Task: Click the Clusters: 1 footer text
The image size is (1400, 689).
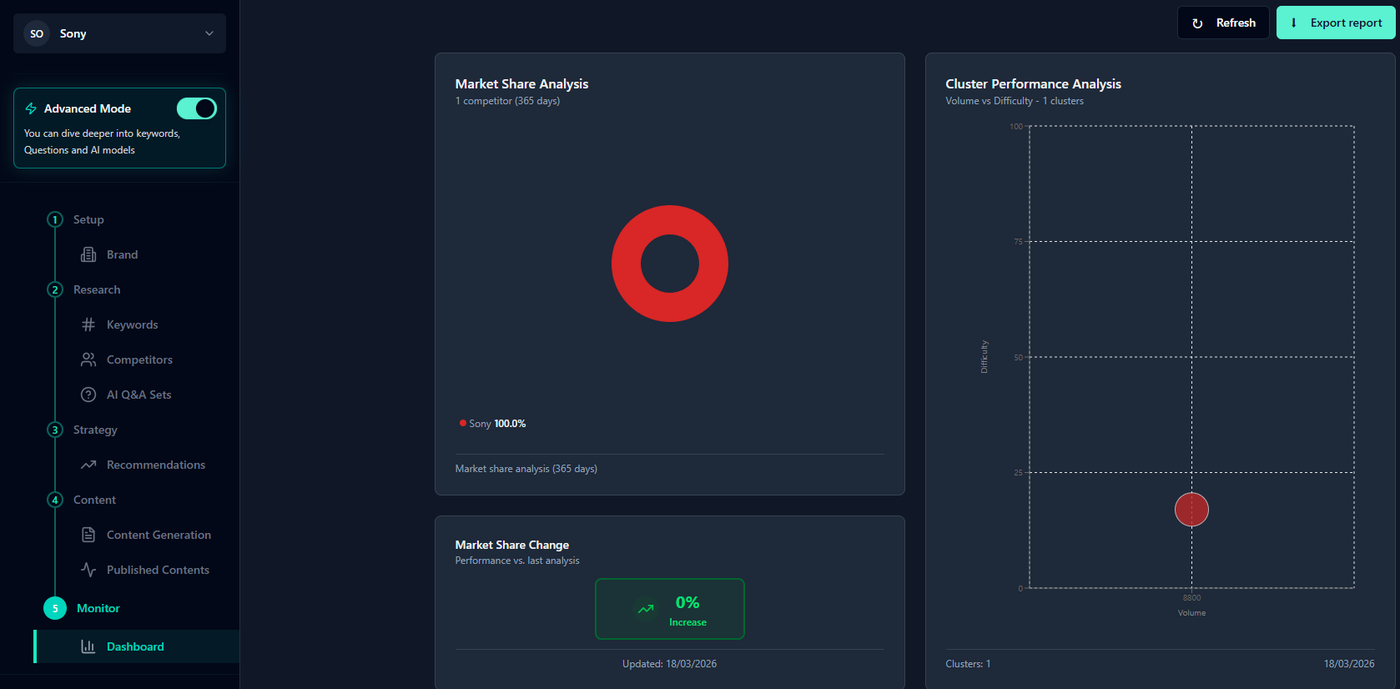Action: 968,664
